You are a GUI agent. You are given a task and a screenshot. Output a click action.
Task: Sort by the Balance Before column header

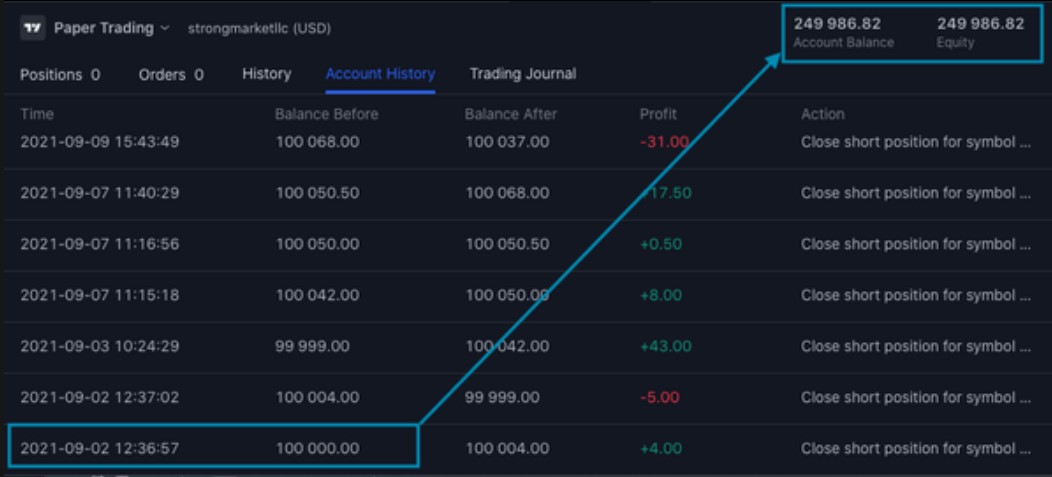coord(327,114)
